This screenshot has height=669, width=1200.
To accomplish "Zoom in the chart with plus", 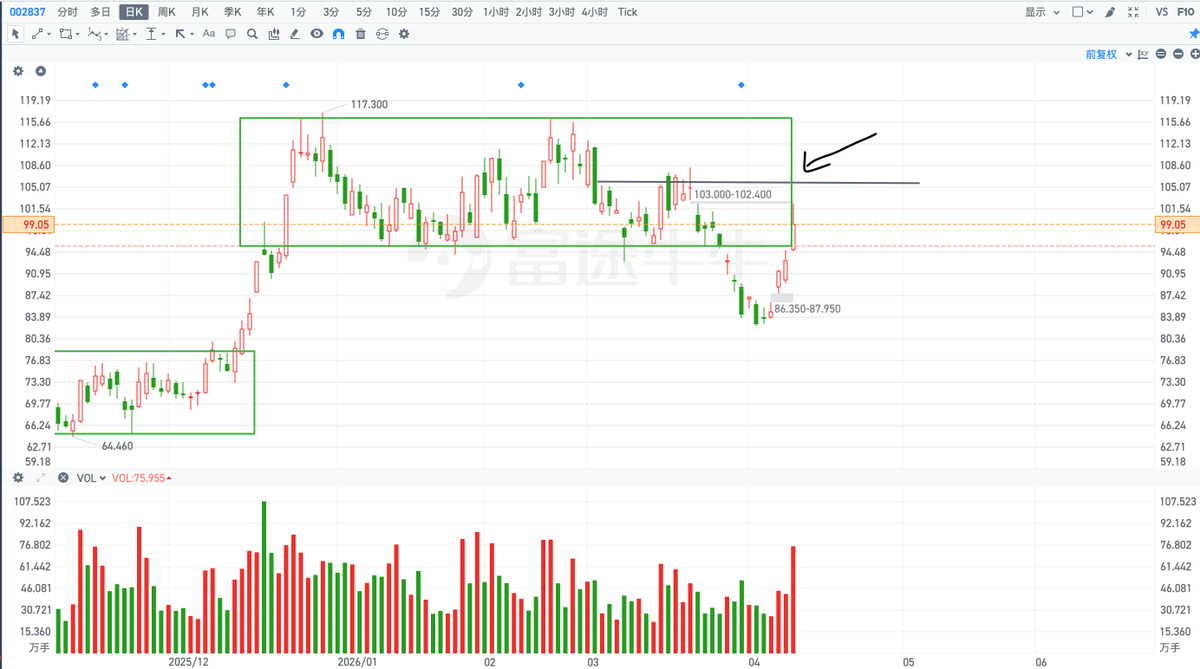I will (1195, 54).
